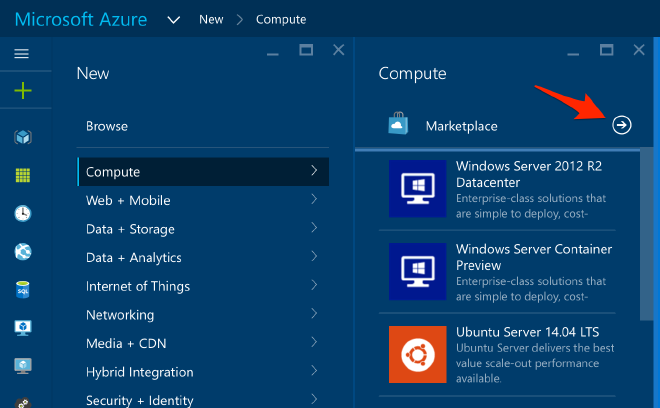Open the hamburger menu in the sidebar
Screen dimensions: 660x408
pyautogui.click(x=21, y=53)
